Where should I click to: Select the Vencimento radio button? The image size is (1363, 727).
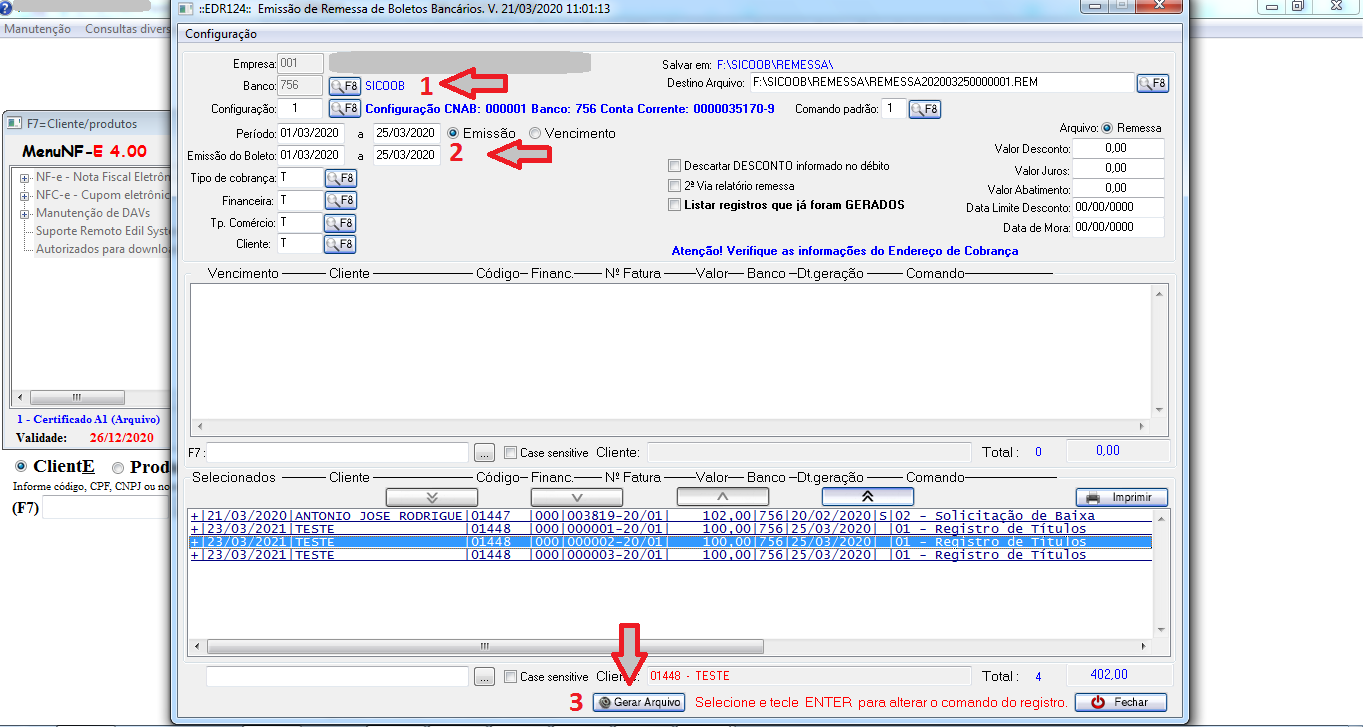(535, 133)
